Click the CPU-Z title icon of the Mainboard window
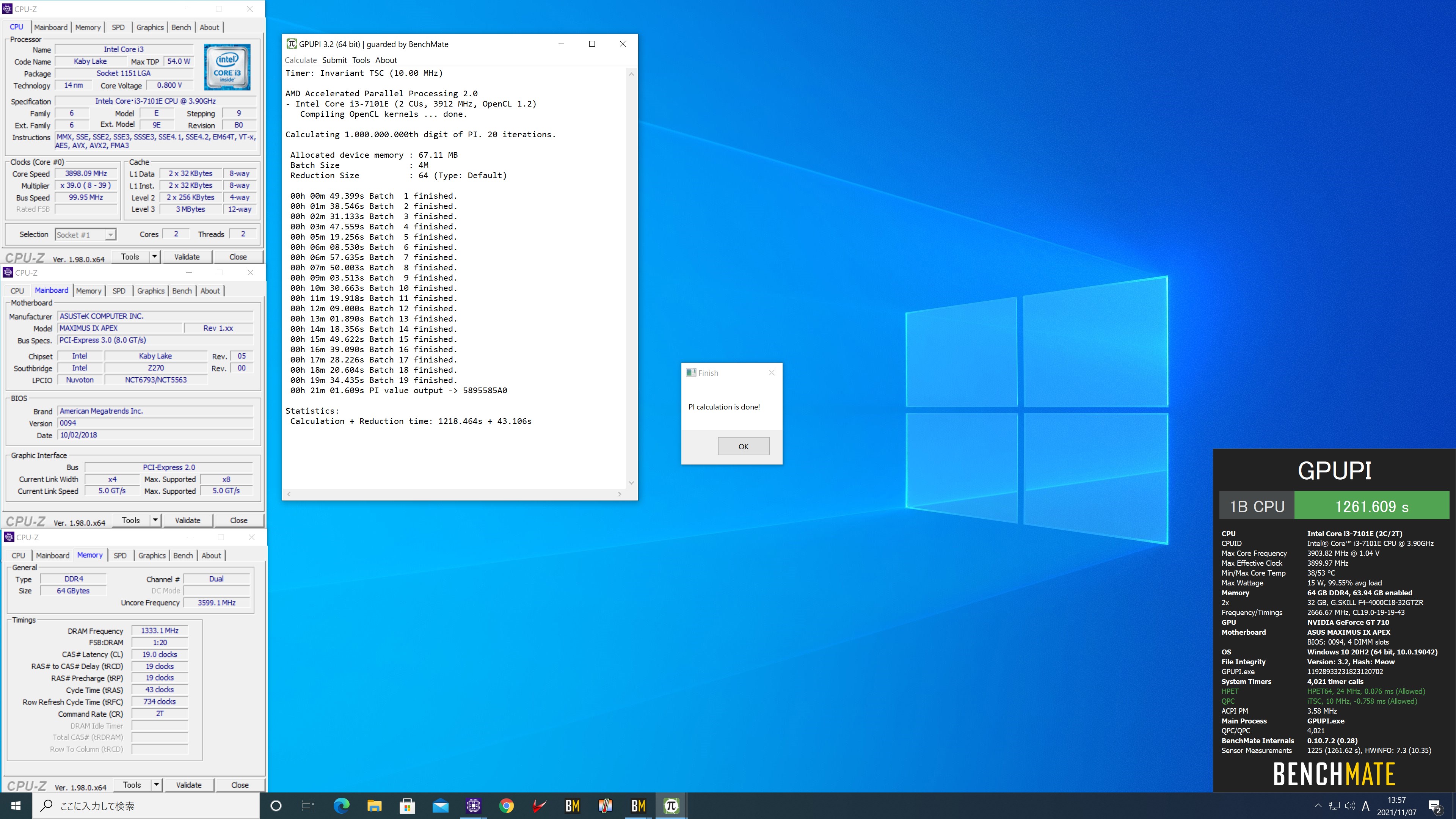1456x819 pixels. click(8, 273)
